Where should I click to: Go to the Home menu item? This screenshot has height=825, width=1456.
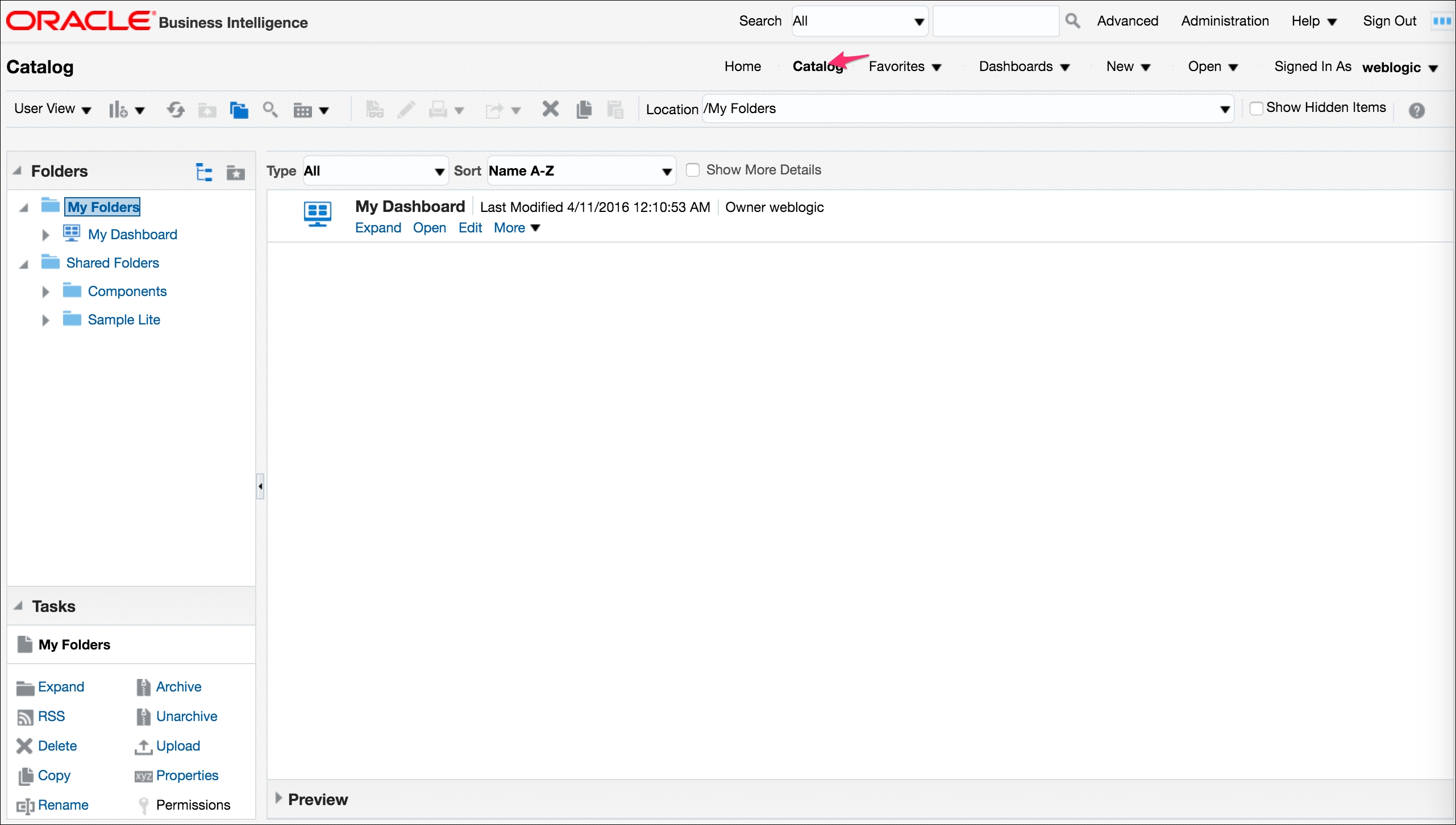tap(742, 66)
